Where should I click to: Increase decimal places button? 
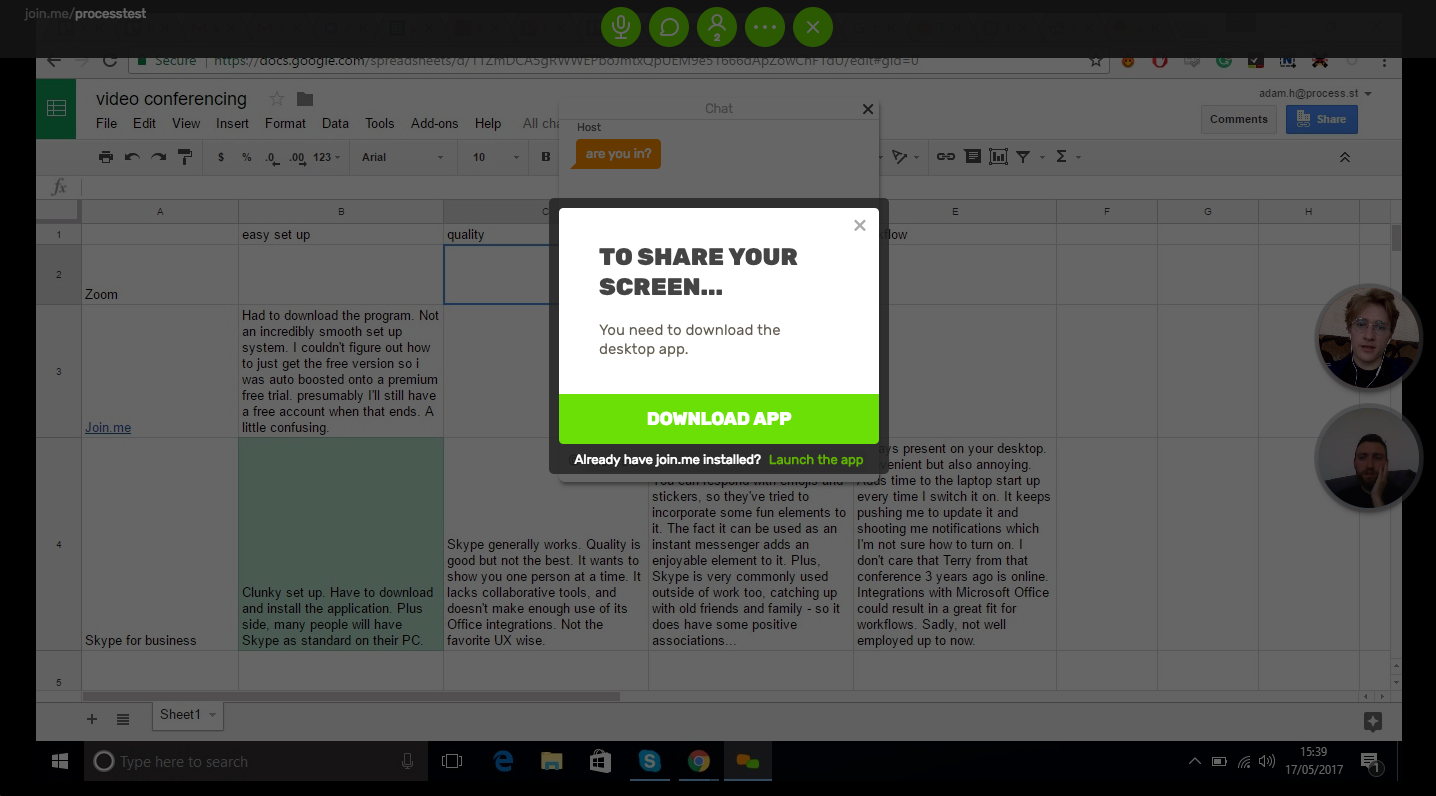pyautogui.click(x=297, y=157)
